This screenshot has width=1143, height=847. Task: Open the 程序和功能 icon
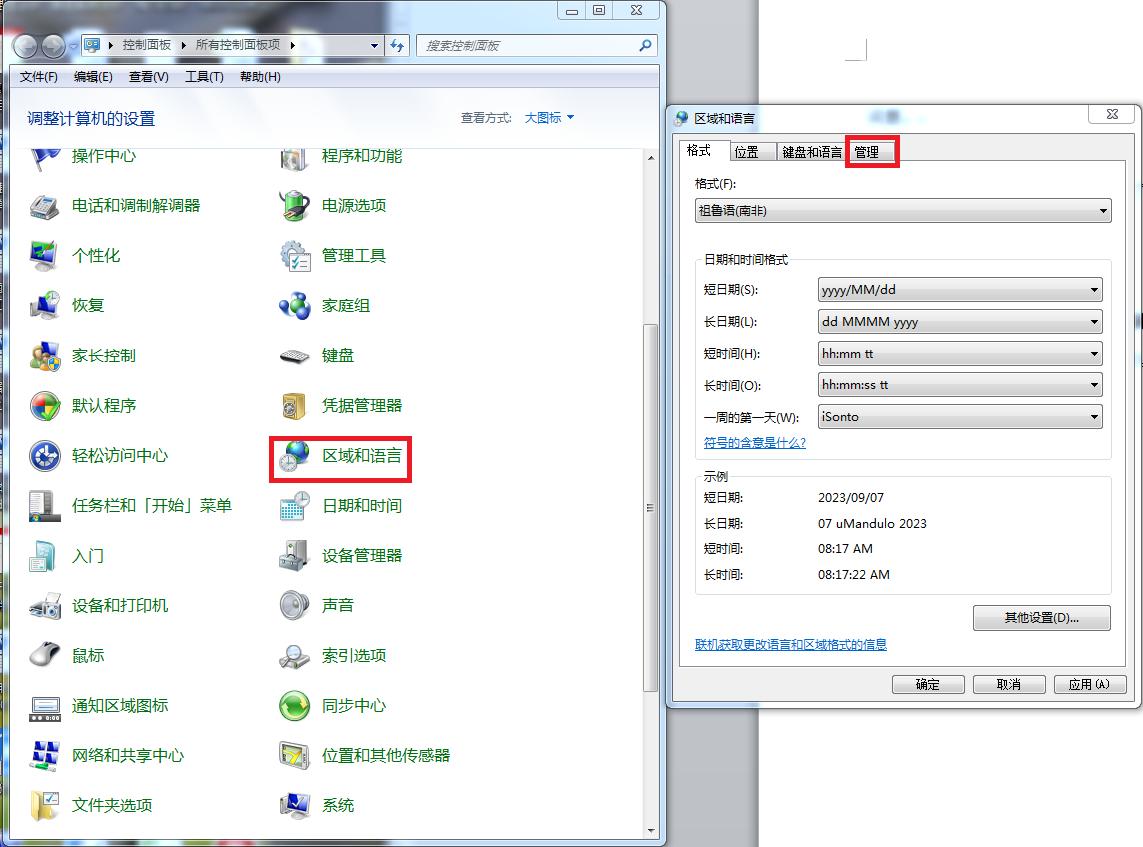point(294,157)
